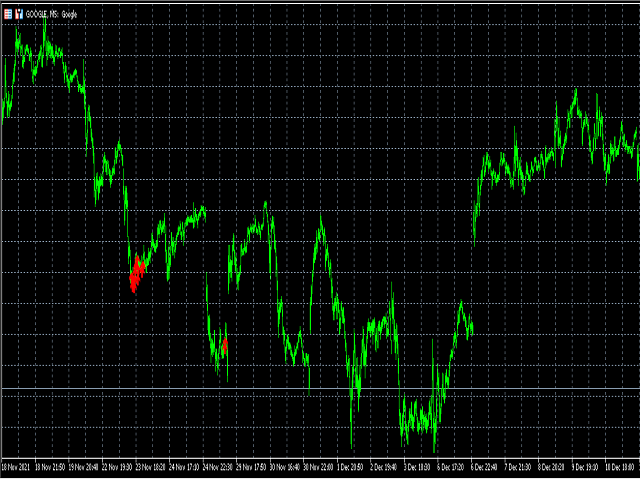Image resolution: width=640 pixels, height=480 pixels.
Task: Click the Depth of Market grid icon
Action: pos(8,14)
